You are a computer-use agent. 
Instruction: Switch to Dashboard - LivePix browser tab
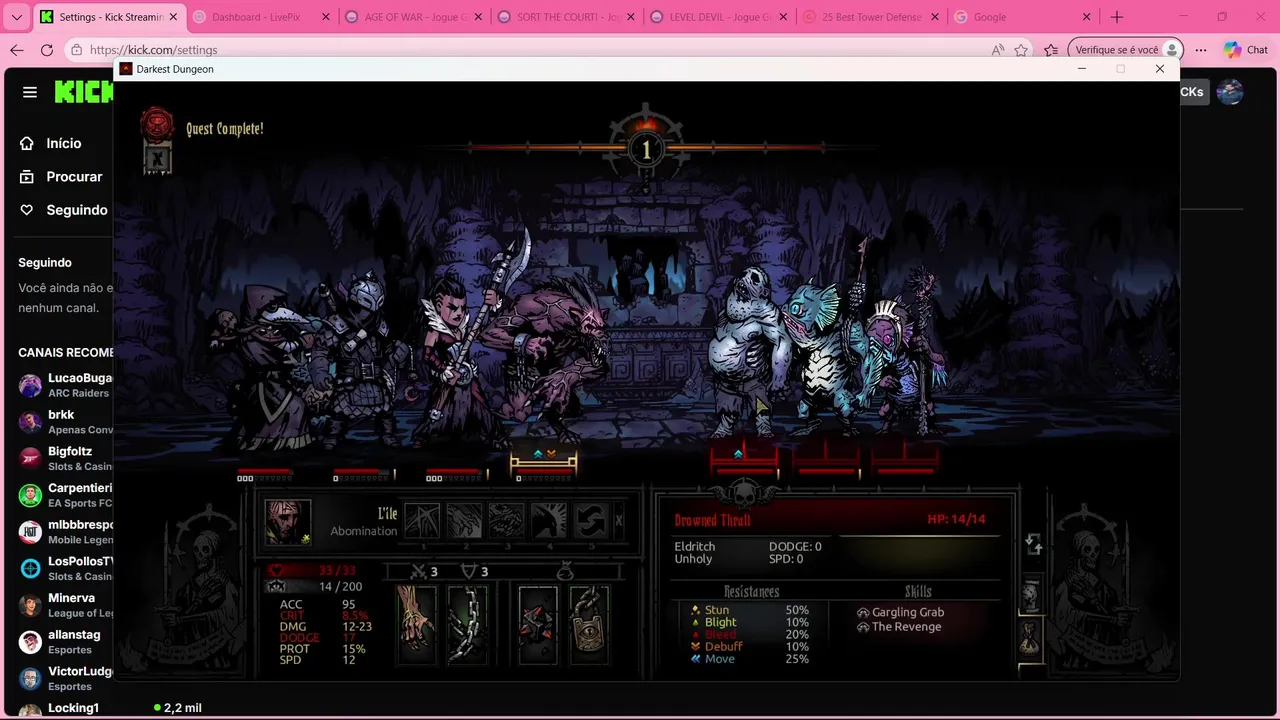point(260,17)
